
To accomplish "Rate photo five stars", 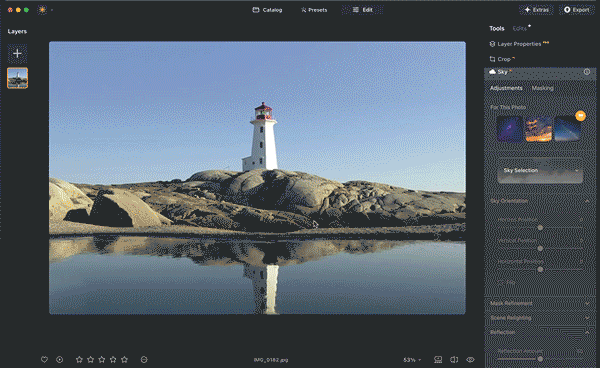I will click(x=124, y=360).
